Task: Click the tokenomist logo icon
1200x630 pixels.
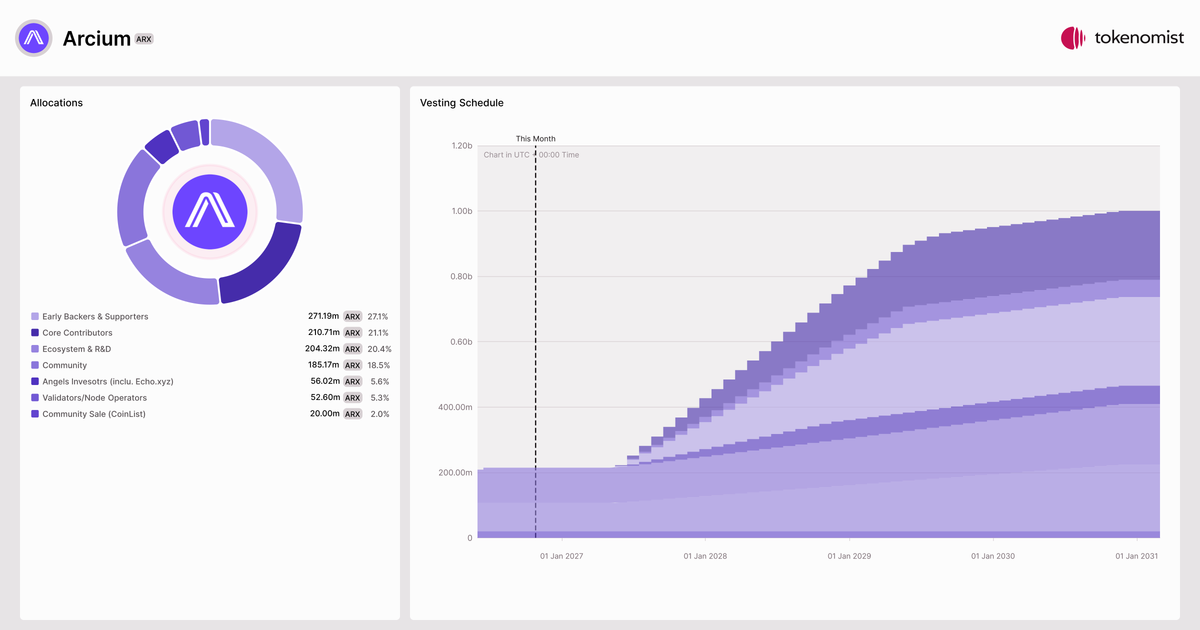Action: tap(1073, 38)
